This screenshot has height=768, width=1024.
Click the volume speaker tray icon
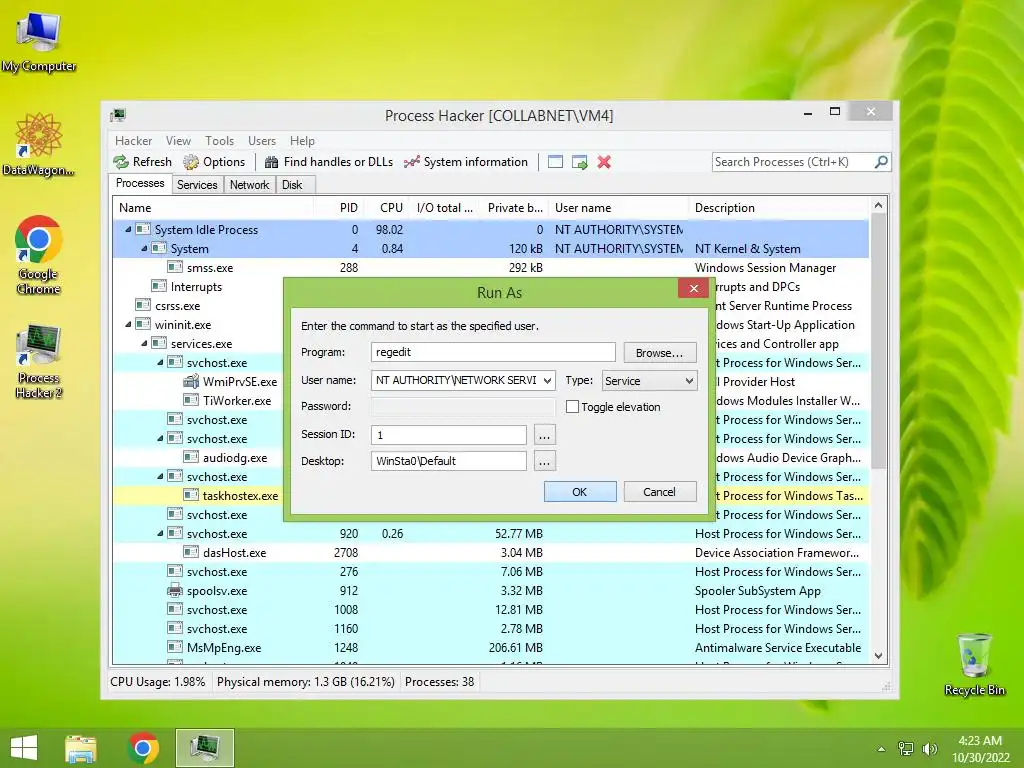coord(929,748)
